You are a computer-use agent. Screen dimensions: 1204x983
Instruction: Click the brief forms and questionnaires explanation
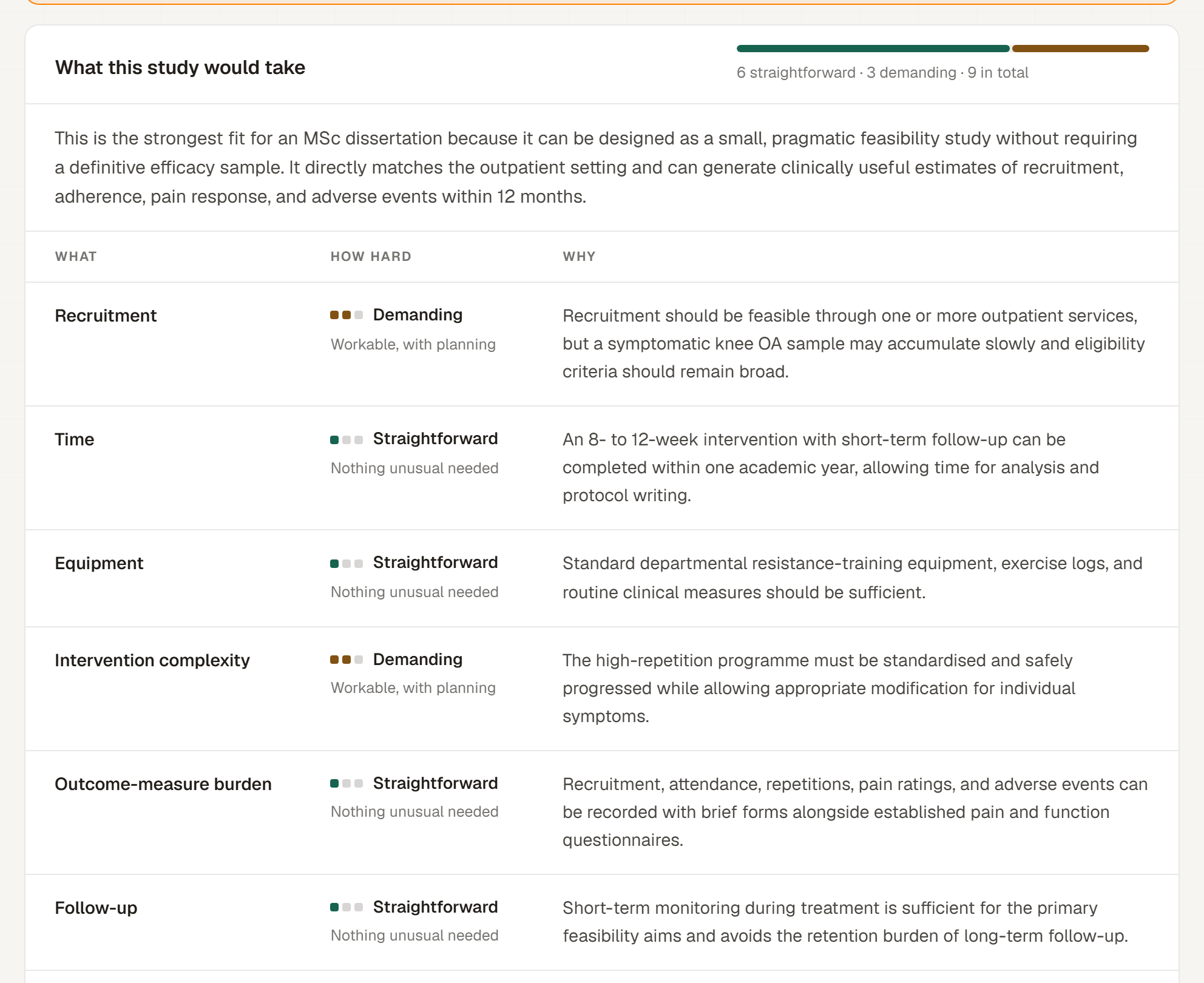(855, 812)
